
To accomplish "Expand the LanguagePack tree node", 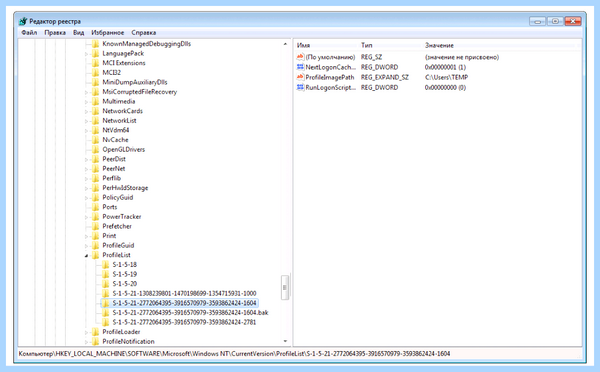I will point(86,54).
